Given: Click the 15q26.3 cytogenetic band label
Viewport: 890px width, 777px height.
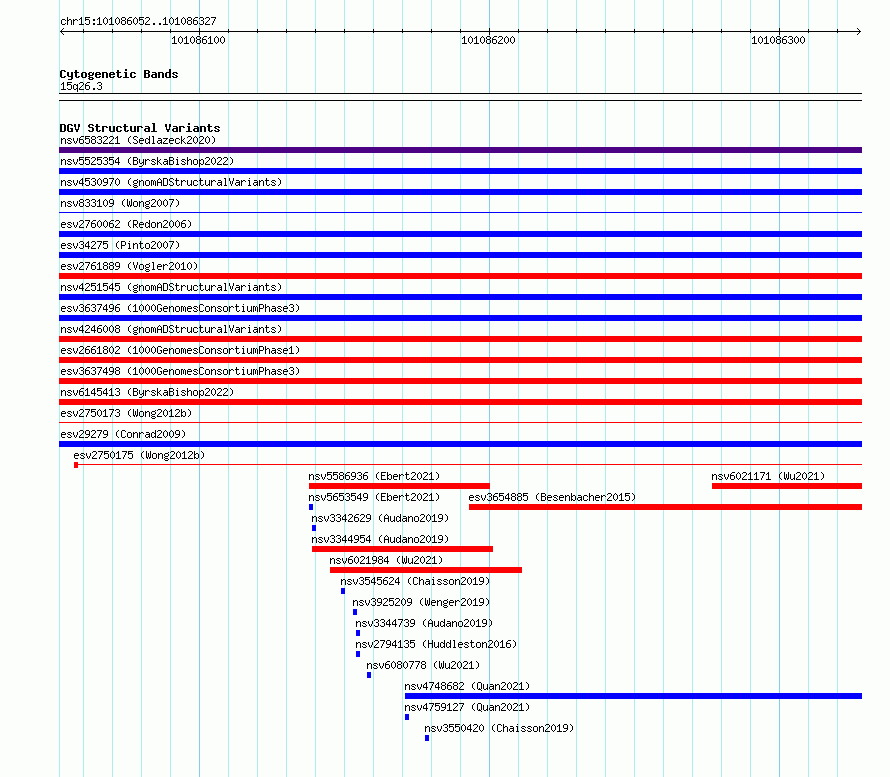Looking at the screenshot, I should (x=81, y=86).
